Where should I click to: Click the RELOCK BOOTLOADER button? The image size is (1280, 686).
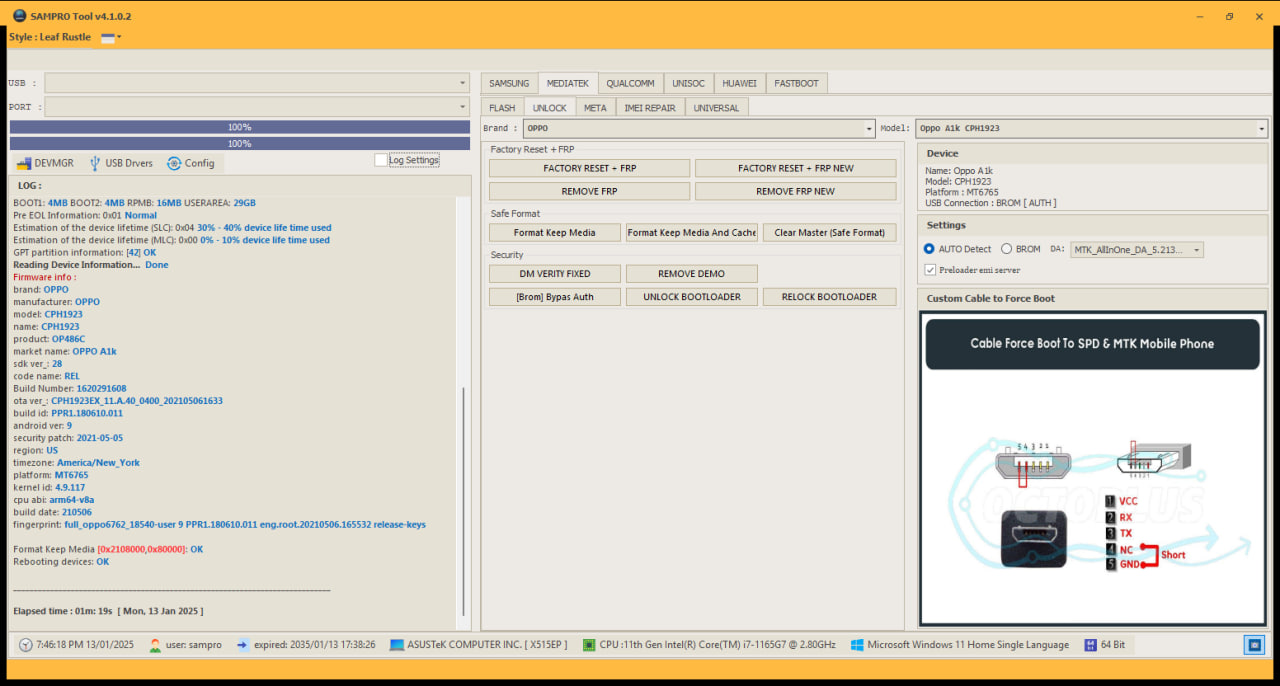click(x=830, y=297)
